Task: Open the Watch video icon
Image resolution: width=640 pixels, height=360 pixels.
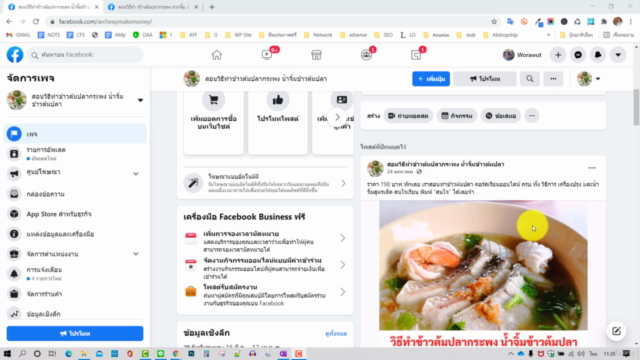Action: click(x=267, y=55)
